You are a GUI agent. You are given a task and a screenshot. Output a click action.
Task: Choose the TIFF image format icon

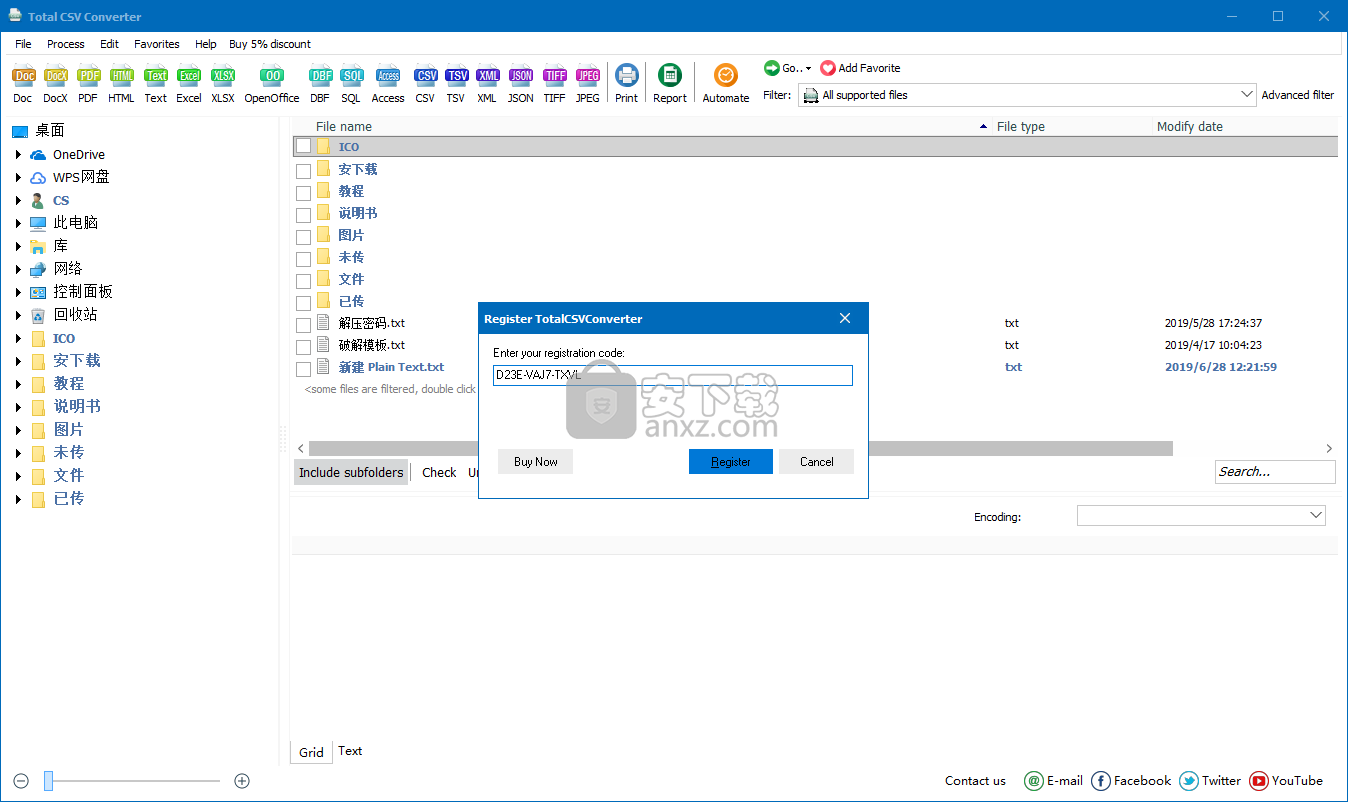point(554,76)
